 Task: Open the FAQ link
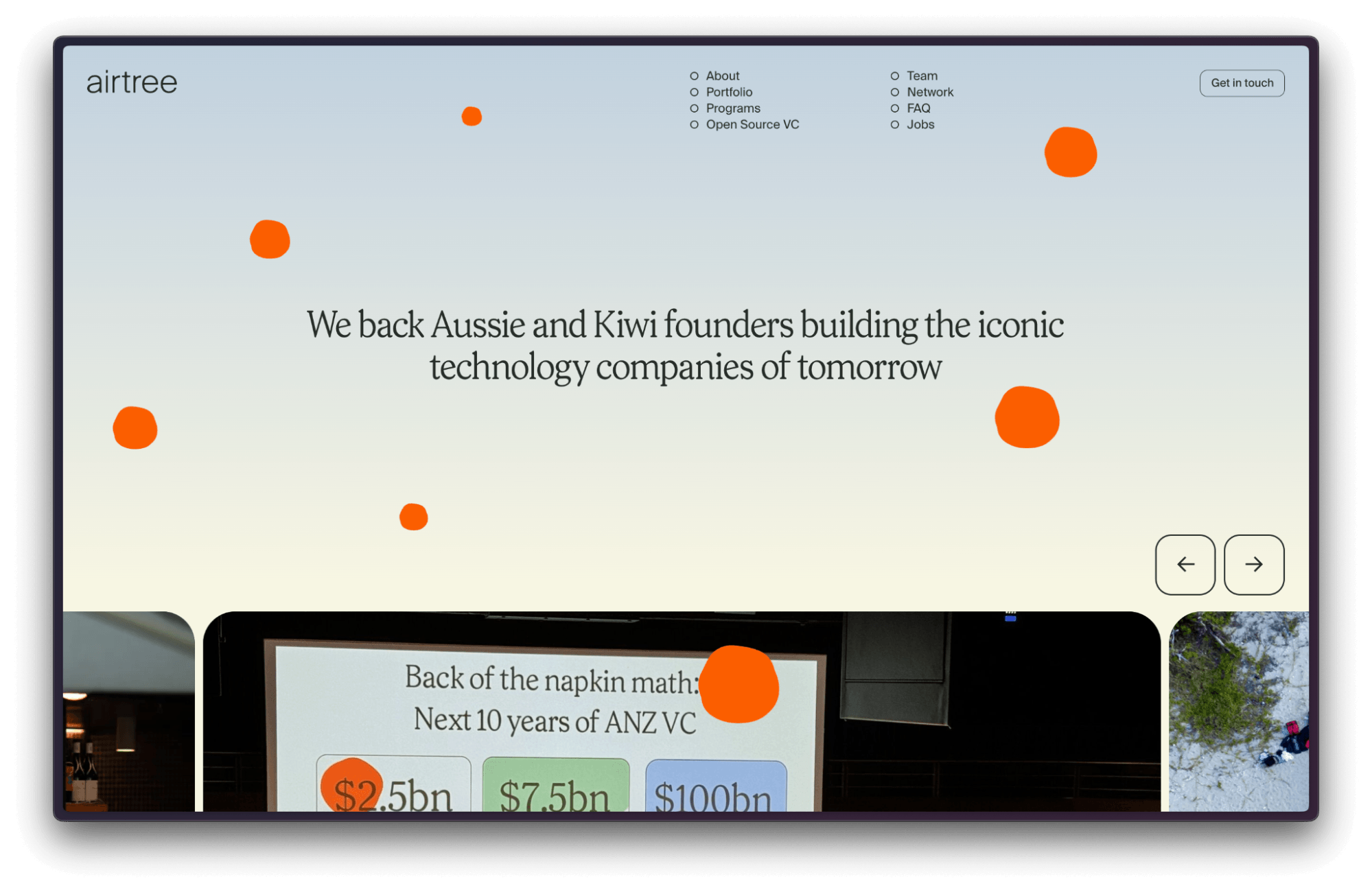click(x=918, y=108)
